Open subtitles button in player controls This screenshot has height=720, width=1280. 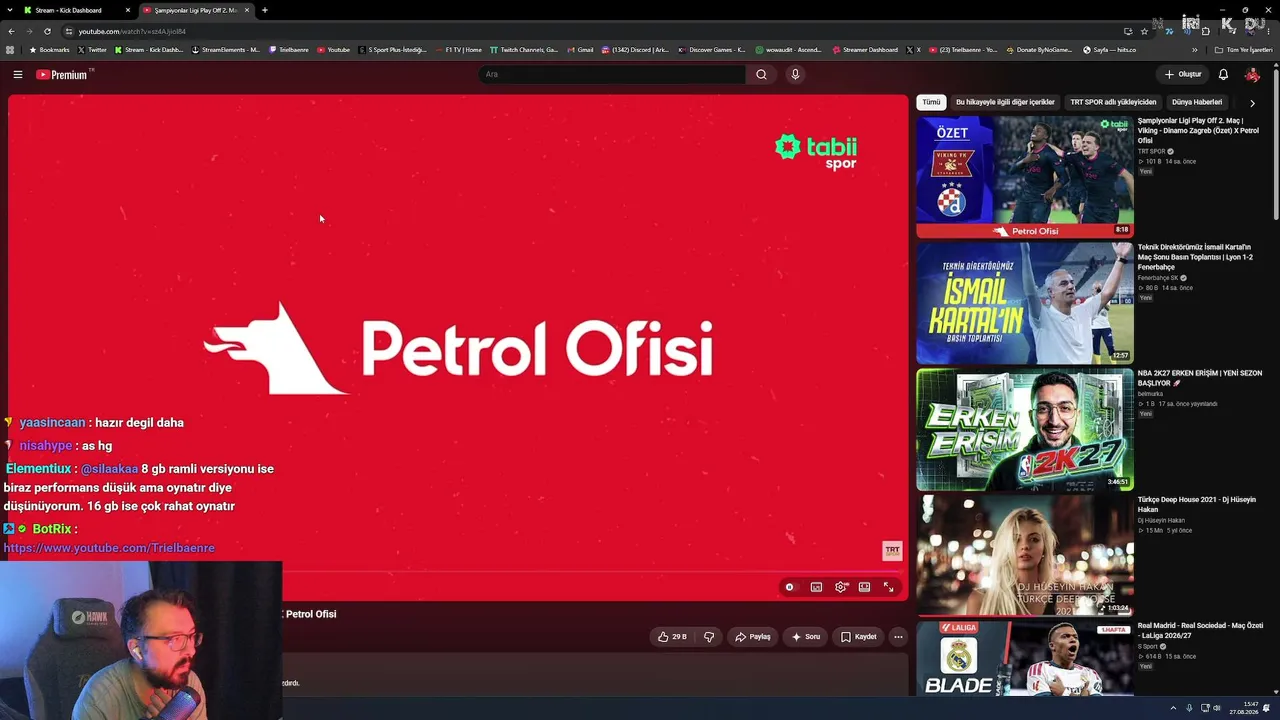(816, 587)
